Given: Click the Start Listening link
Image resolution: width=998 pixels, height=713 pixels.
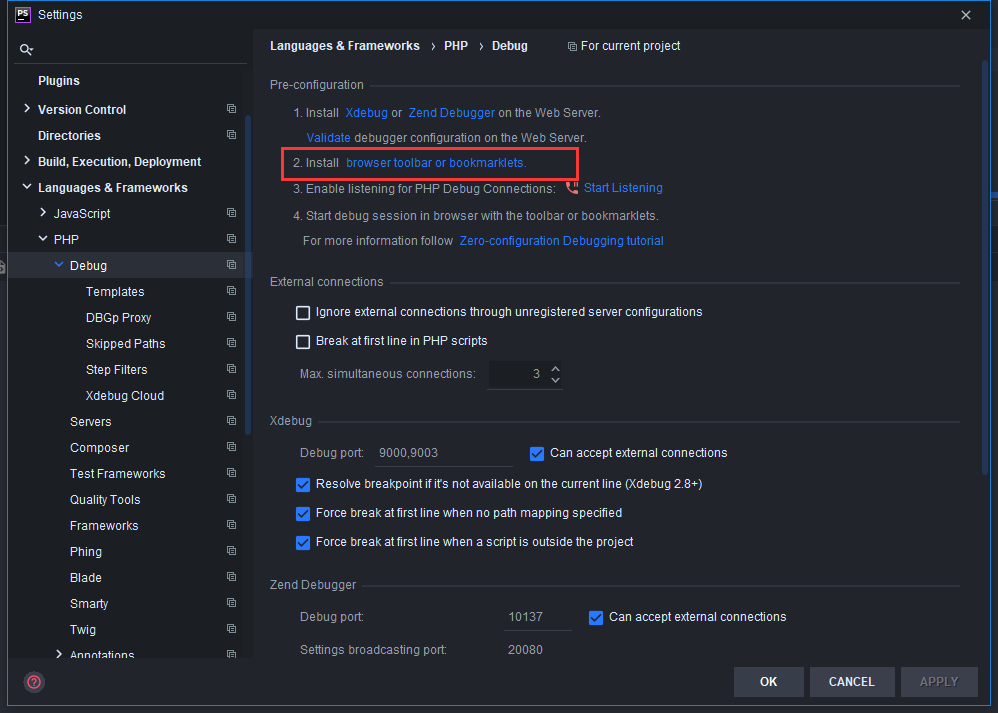Looking at the screenshot, I should 623,188.
